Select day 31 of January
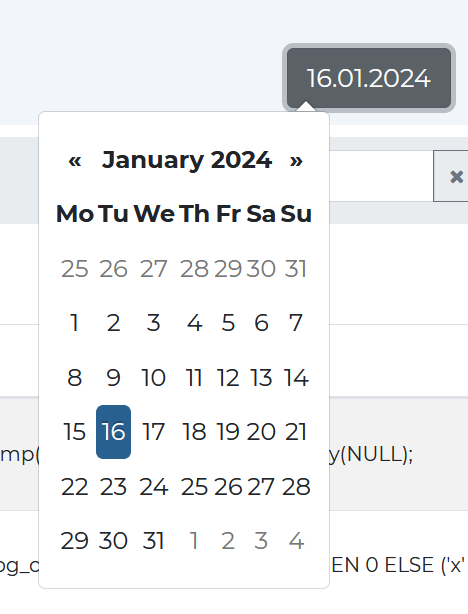468x614 pixels. pyautogui.click(x=154, y=541)
